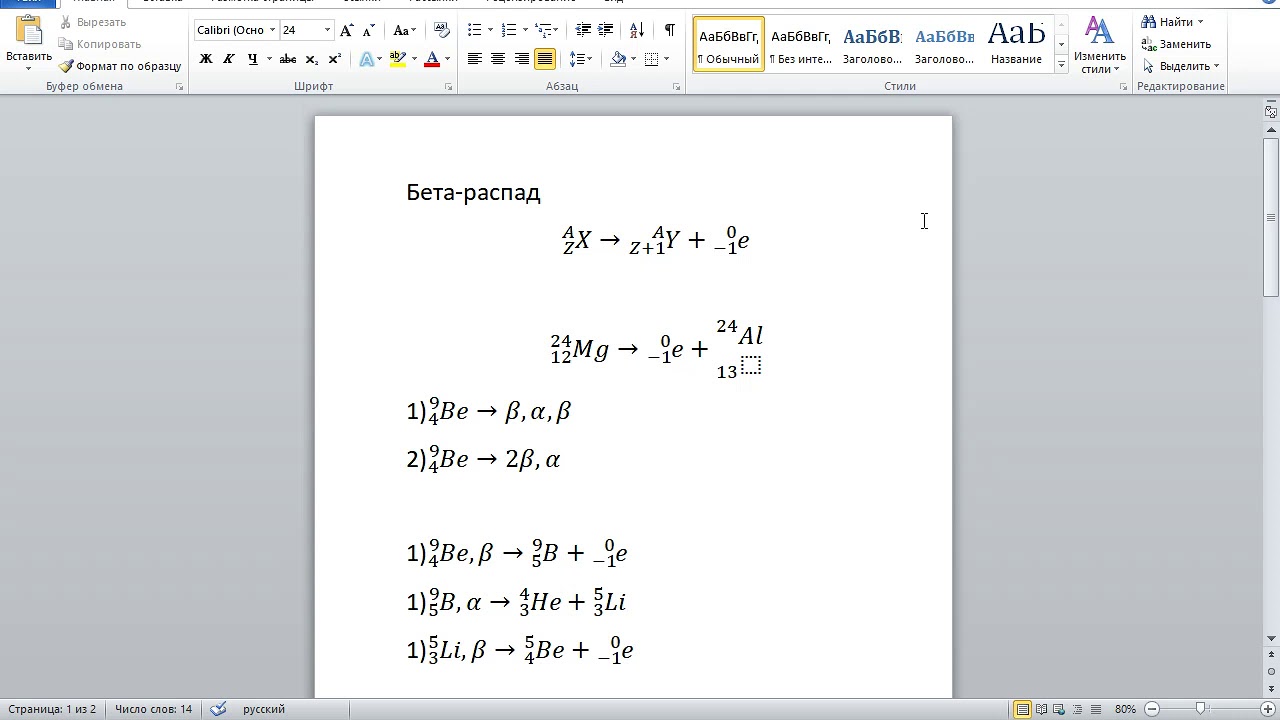
Task: Click the Заменить replace button
Action: (x=1176, y=44)
